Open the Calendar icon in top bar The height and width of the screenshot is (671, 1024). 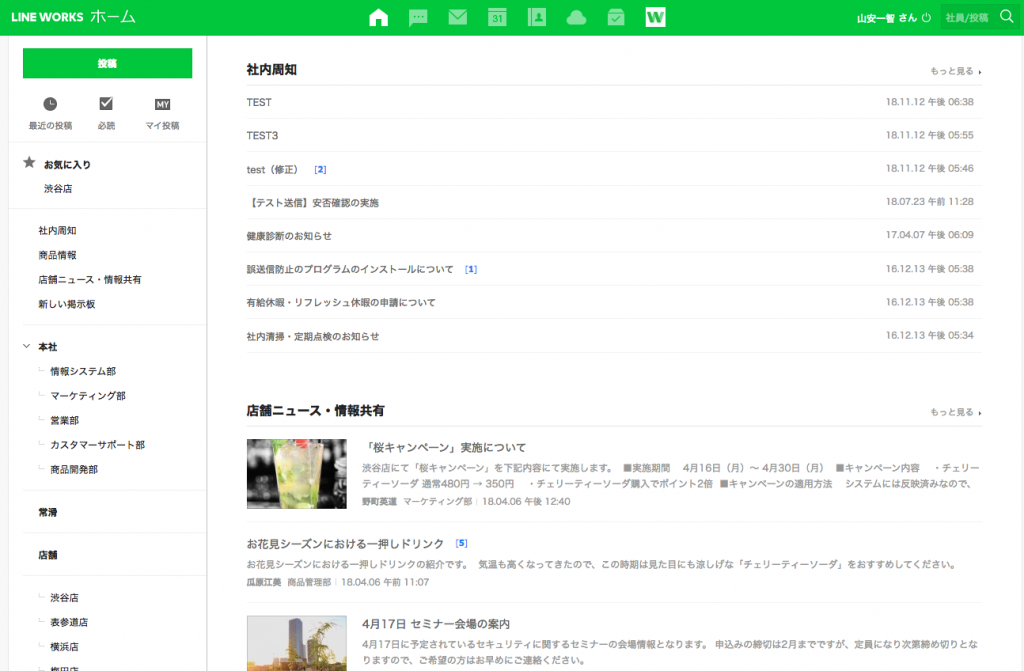tap(497, 17)
